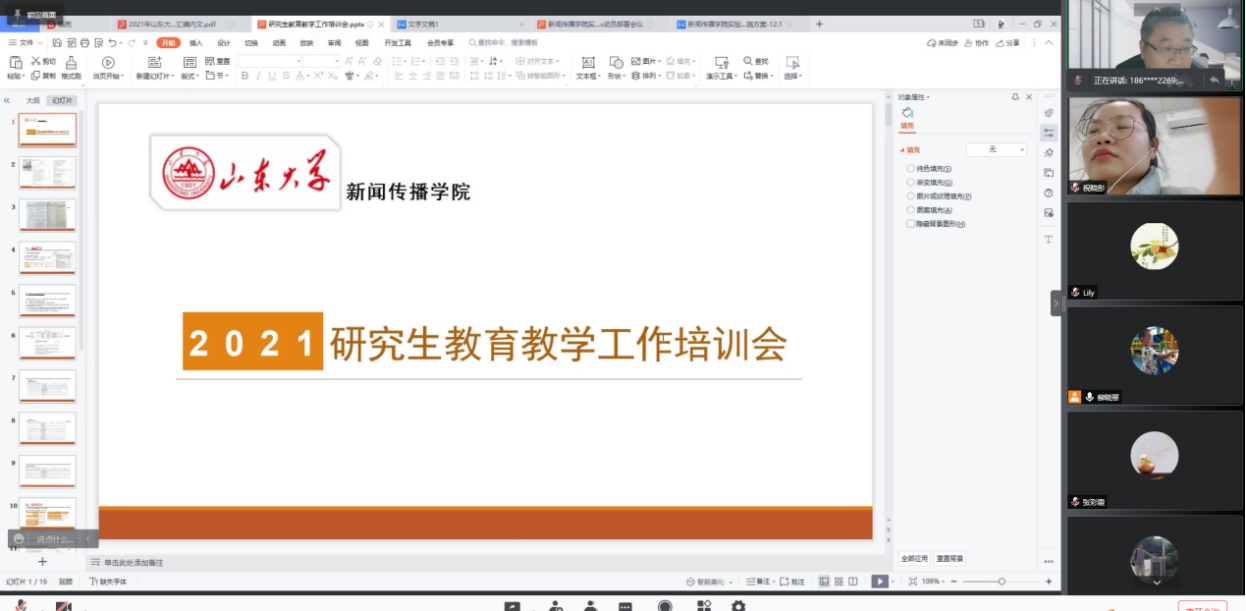Click the settings gear in the meeting toolbar
This screenshot has width=1246, height=611.
pos(738,606)
